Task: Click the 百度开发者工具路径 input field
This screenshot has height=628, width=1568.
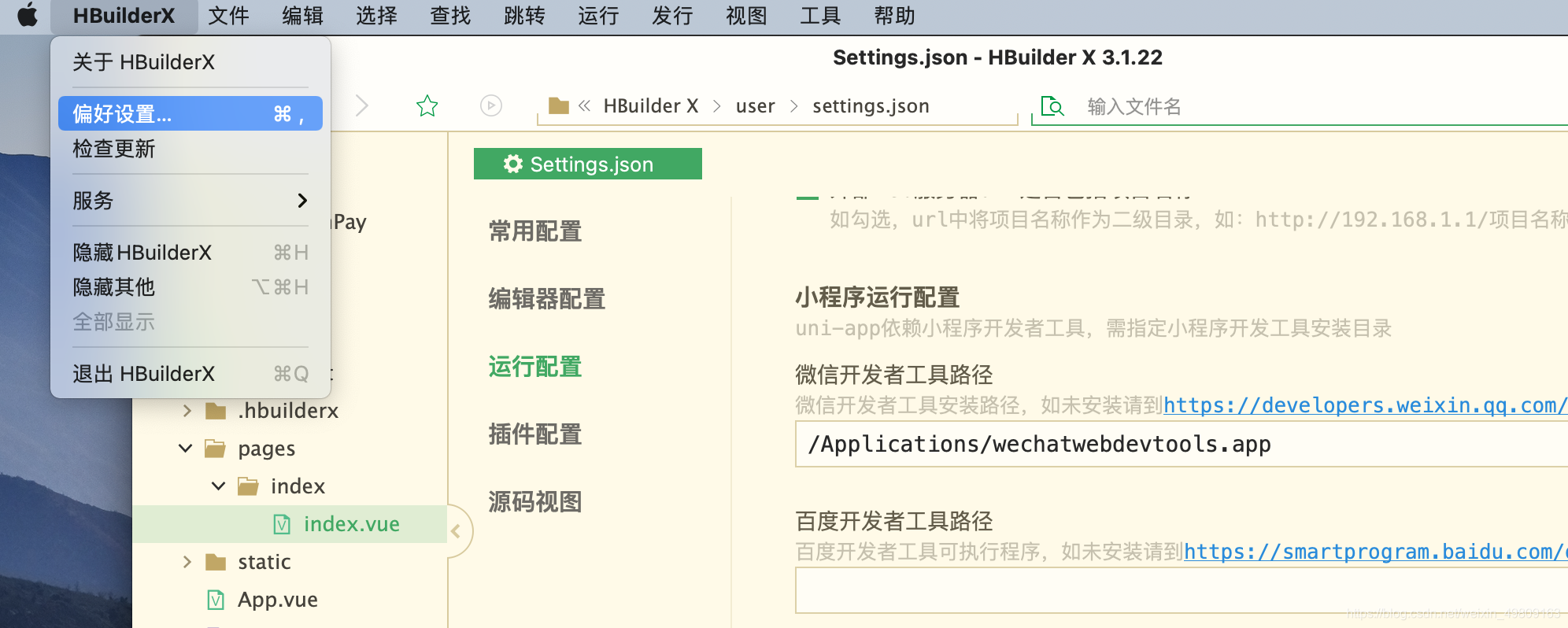Action: pos(1182,590)
